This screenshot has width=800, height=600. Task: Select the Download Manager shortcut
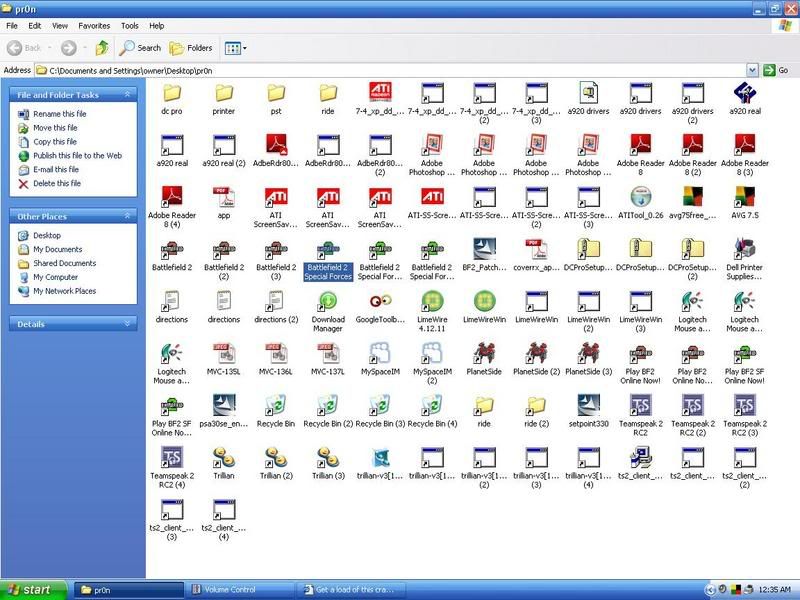(328, 302)
